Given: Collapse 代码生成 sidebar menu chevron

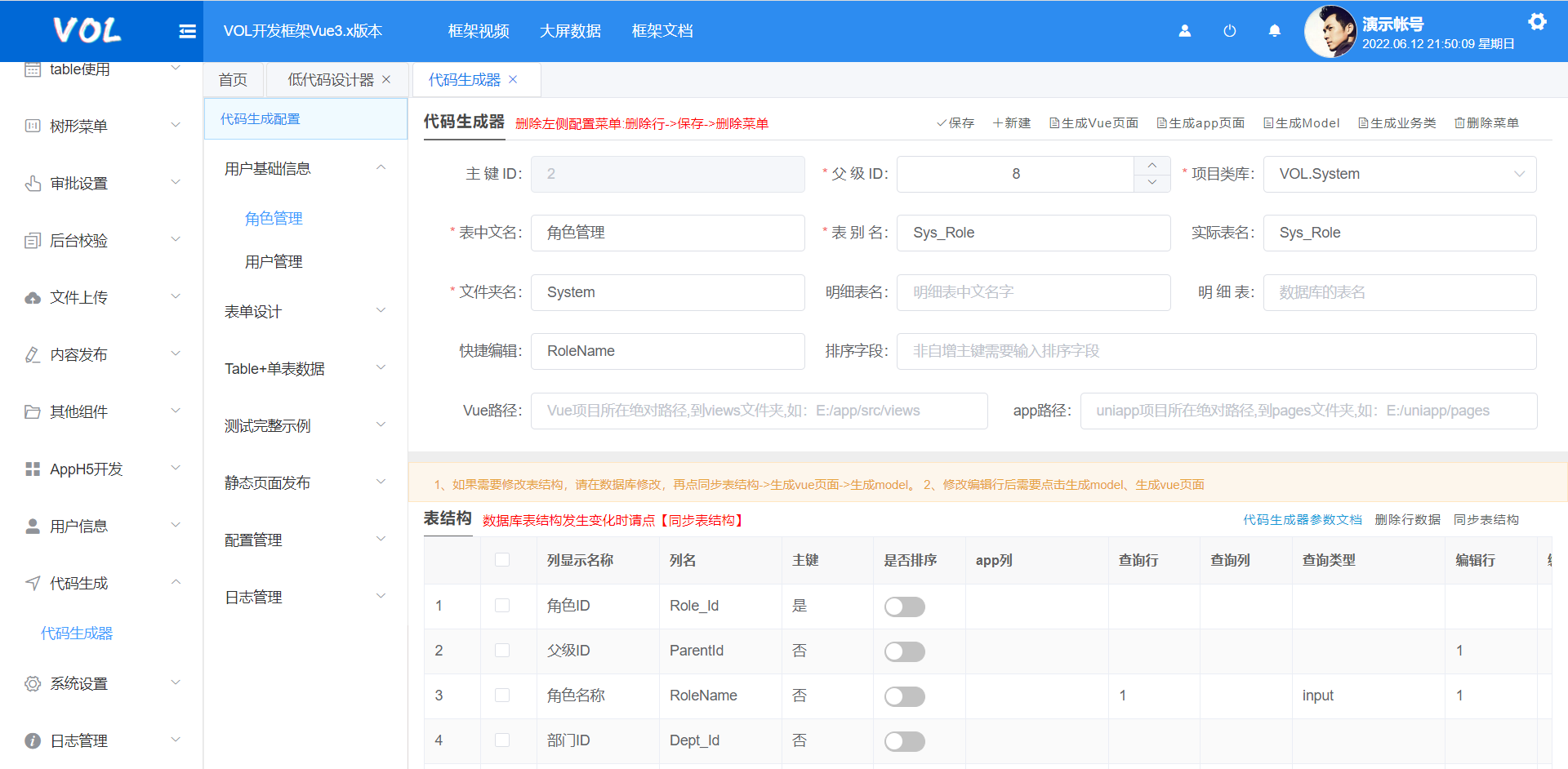Looking at the screenshot, I should pyautogui.click(x=176, y=582).
